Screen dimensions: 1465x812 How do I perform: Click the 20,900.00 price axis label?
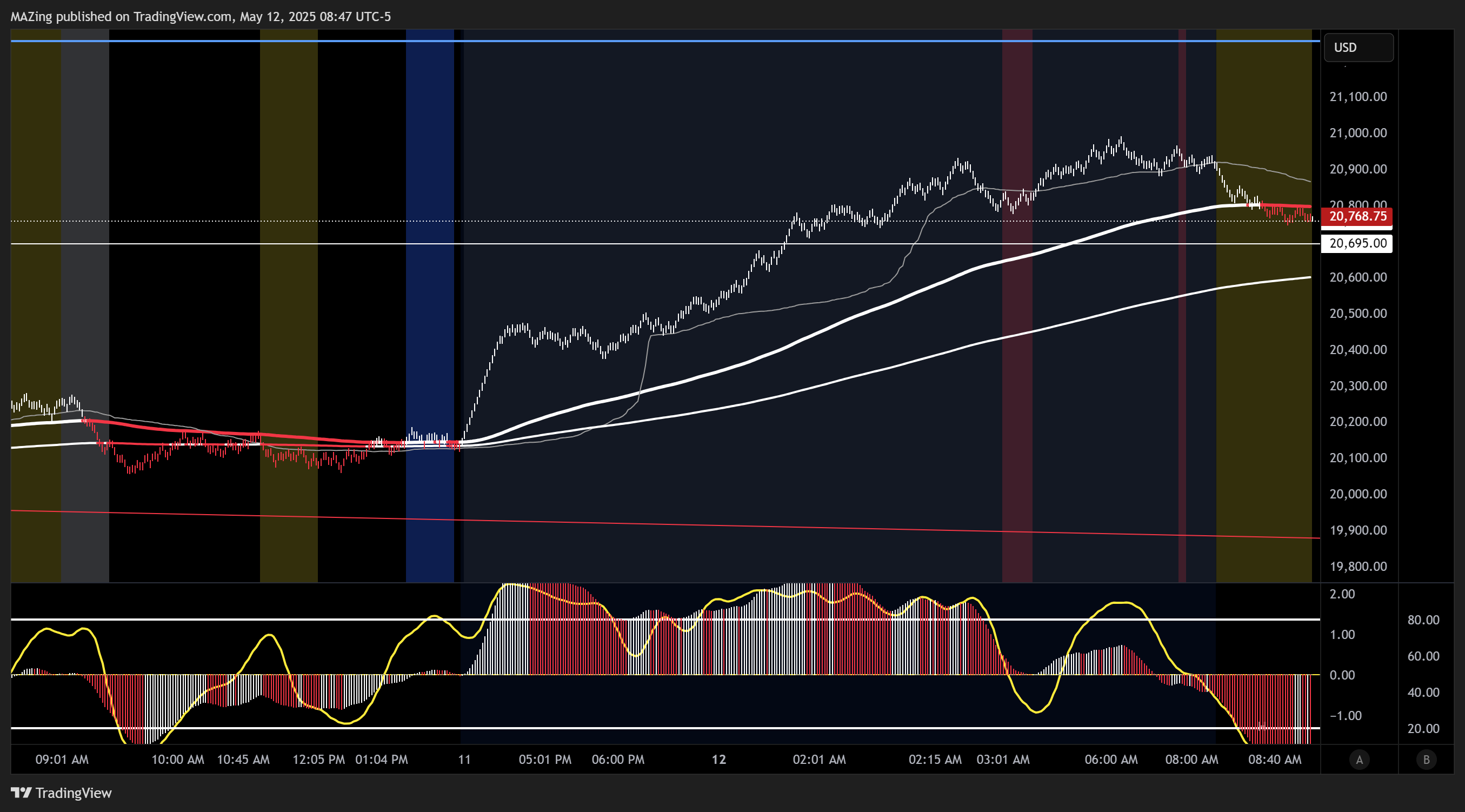(x=1357, y=169)
